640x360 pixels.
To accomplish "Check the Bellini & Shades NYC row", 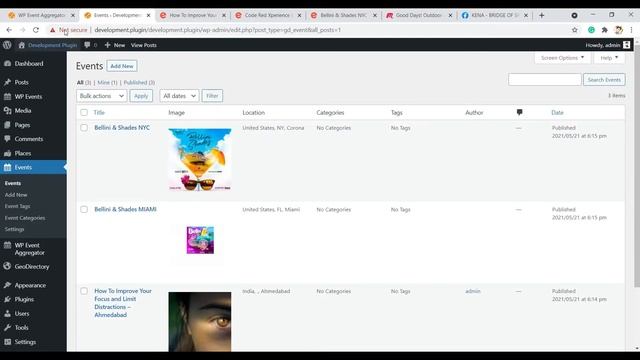I will [84, 128].
